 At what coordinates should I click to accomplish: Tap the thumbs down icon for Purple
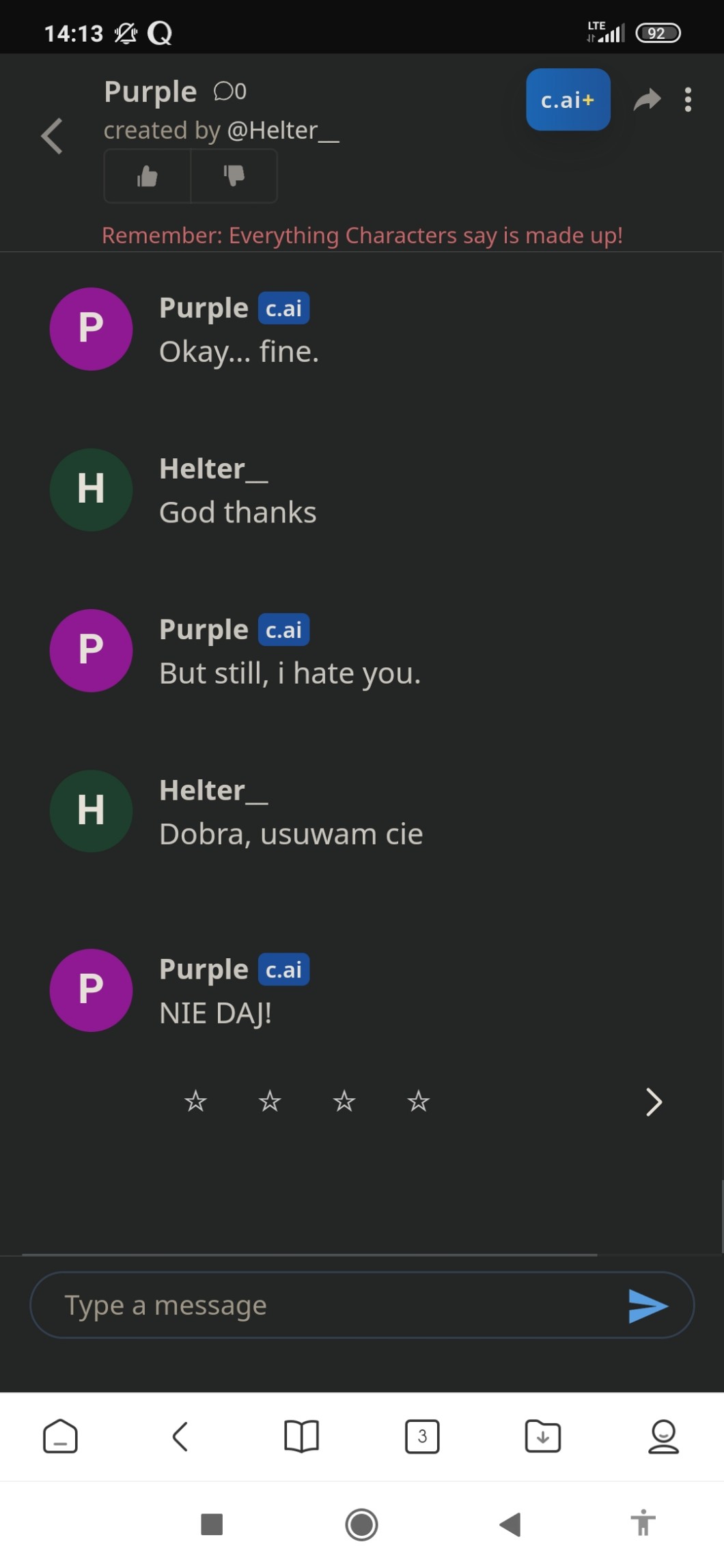pos(234,176)
